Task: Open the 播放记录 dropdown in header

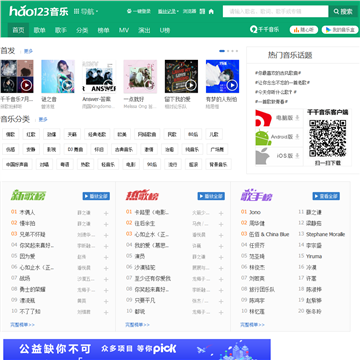Action: (x=168, y=11)
